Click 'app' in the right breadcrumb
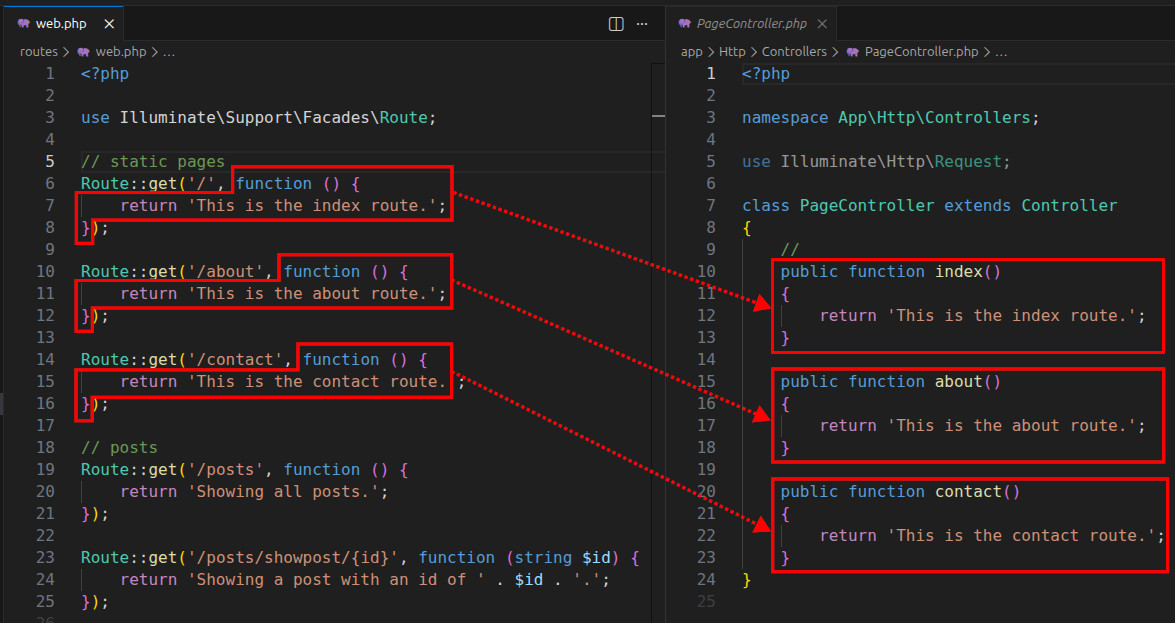 (692, 52)
